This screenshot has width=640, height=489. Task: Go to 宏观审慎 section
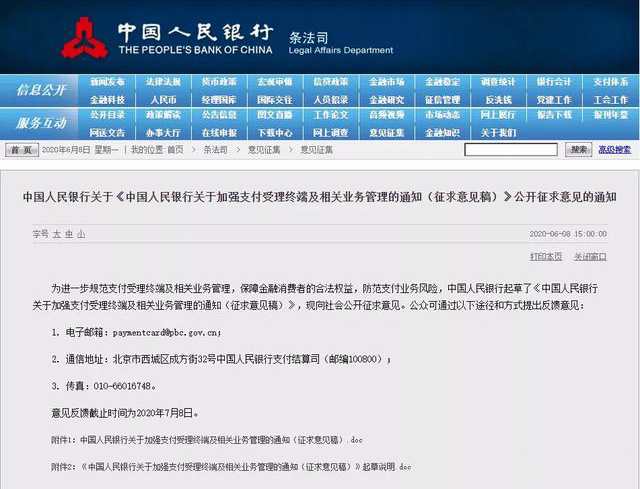(x=275, y=82)
